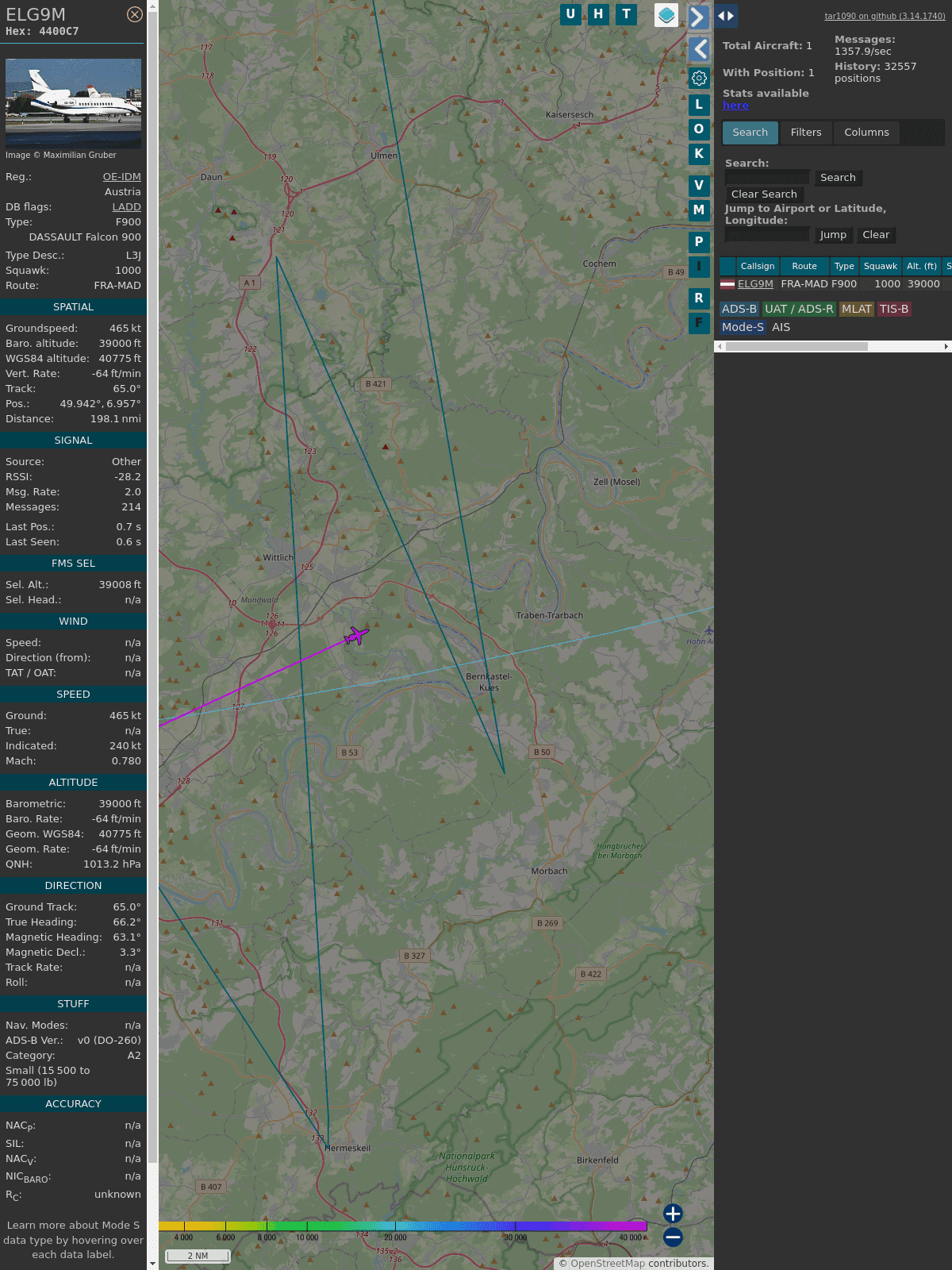This screenshot has width=952, height=1270.
Task: Click the Hex: 4400C7 label
Action: (x=42, y=32)
